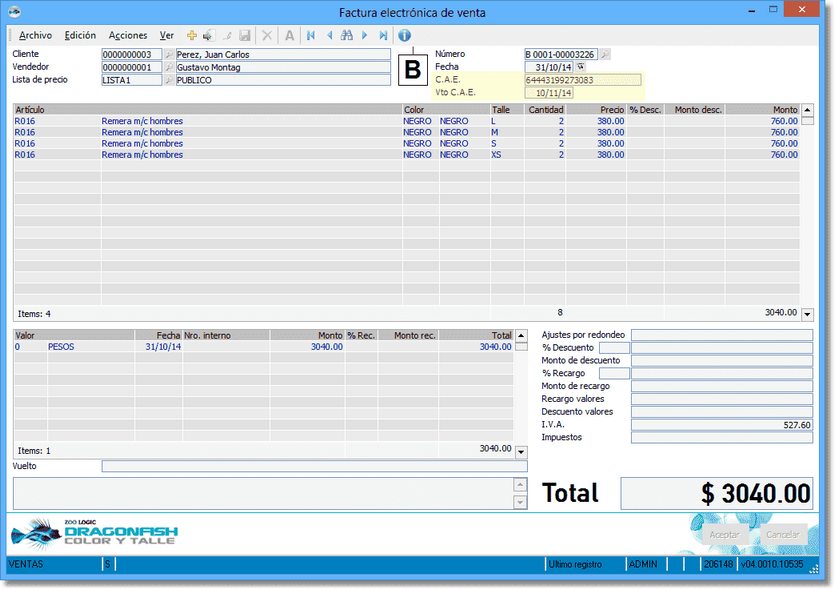Open the calendar picker beside Fecha

click(x=581, y=67)
